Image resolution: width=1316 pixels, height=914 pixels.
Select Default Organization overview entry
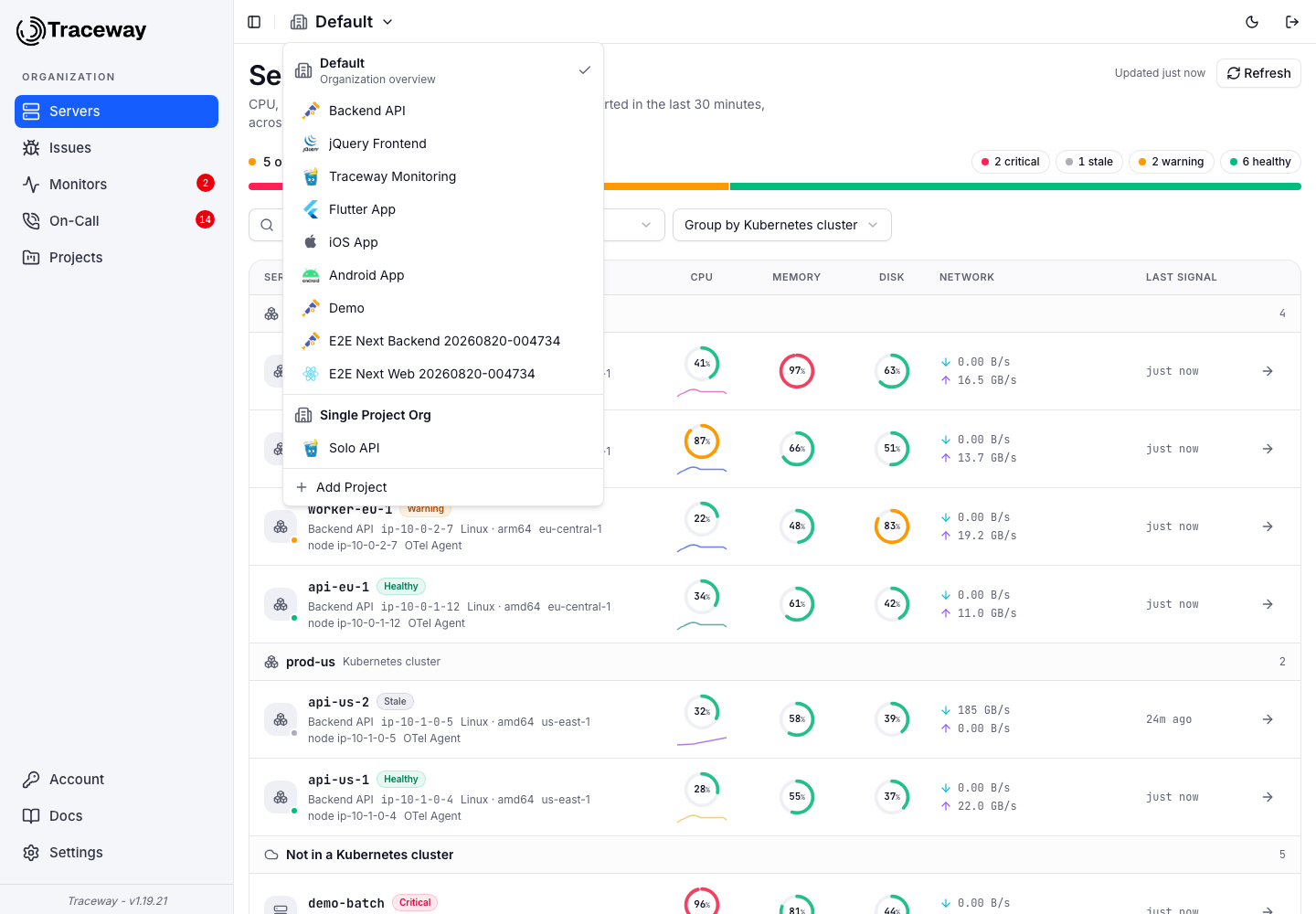pos(443,70)
